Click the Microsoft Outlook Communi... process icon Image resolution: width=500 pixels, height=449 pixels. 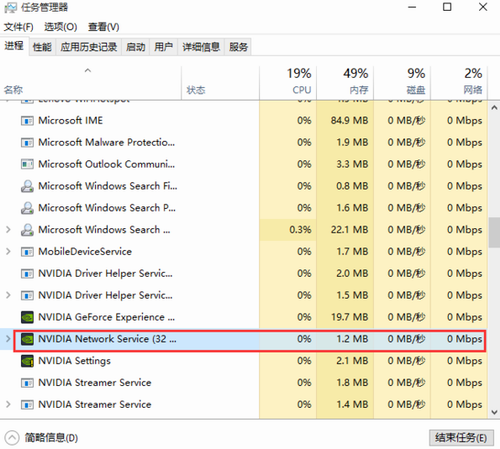(27, 164)
